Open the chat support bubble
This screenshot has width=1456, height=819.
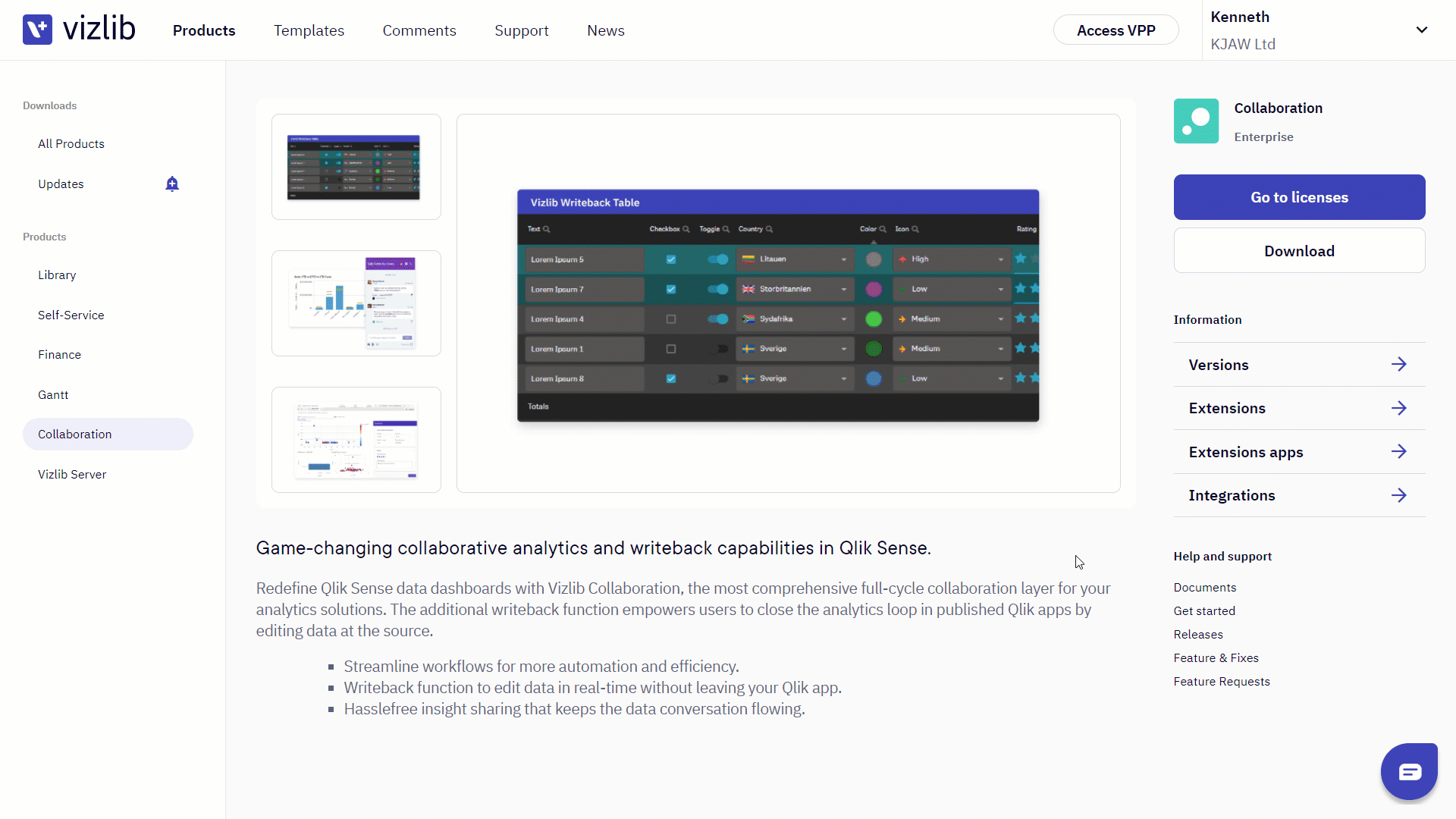(x=1409, y=771)
